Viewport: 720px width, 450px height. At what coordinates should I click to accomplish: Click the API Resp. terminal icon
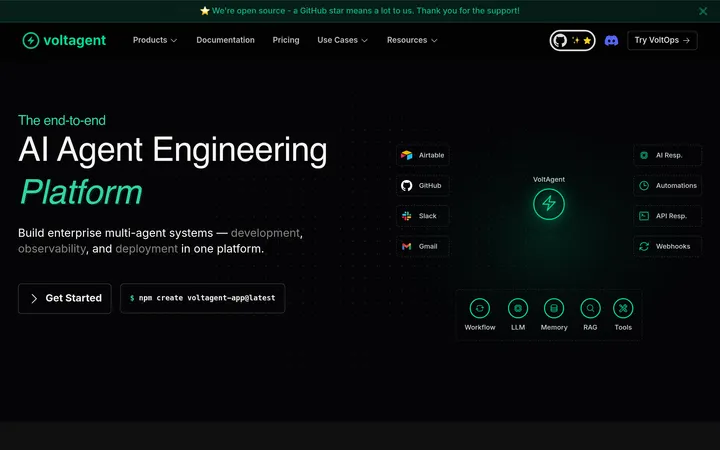click(644, 216)
